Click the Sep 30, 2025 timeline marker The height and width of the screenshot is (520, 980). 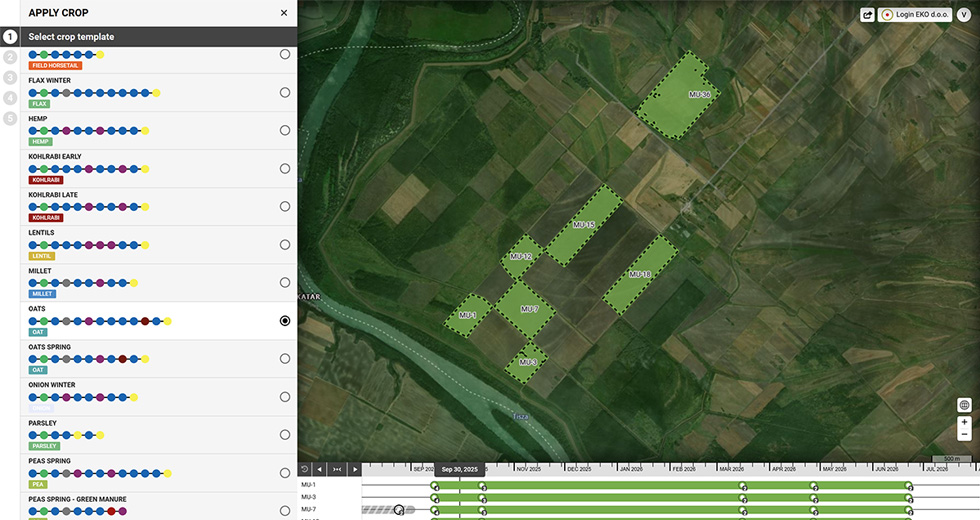(459, 469)
